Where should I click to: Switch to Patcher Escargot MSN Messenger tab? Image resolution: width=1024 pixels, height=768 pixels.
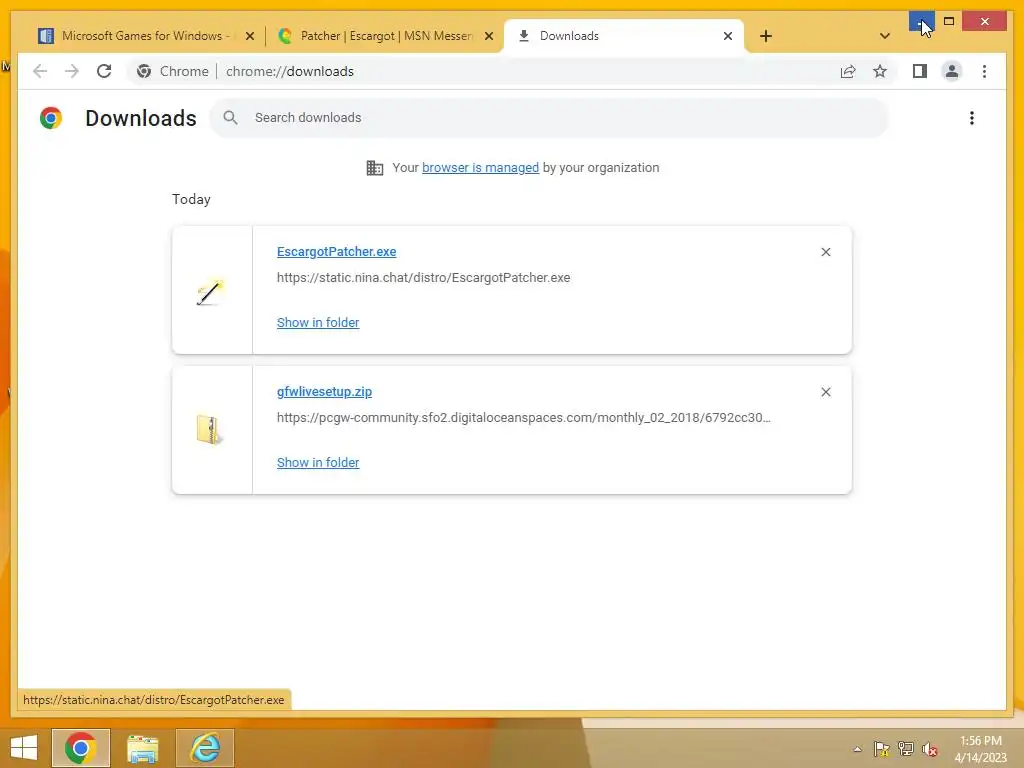coord(385,36)
